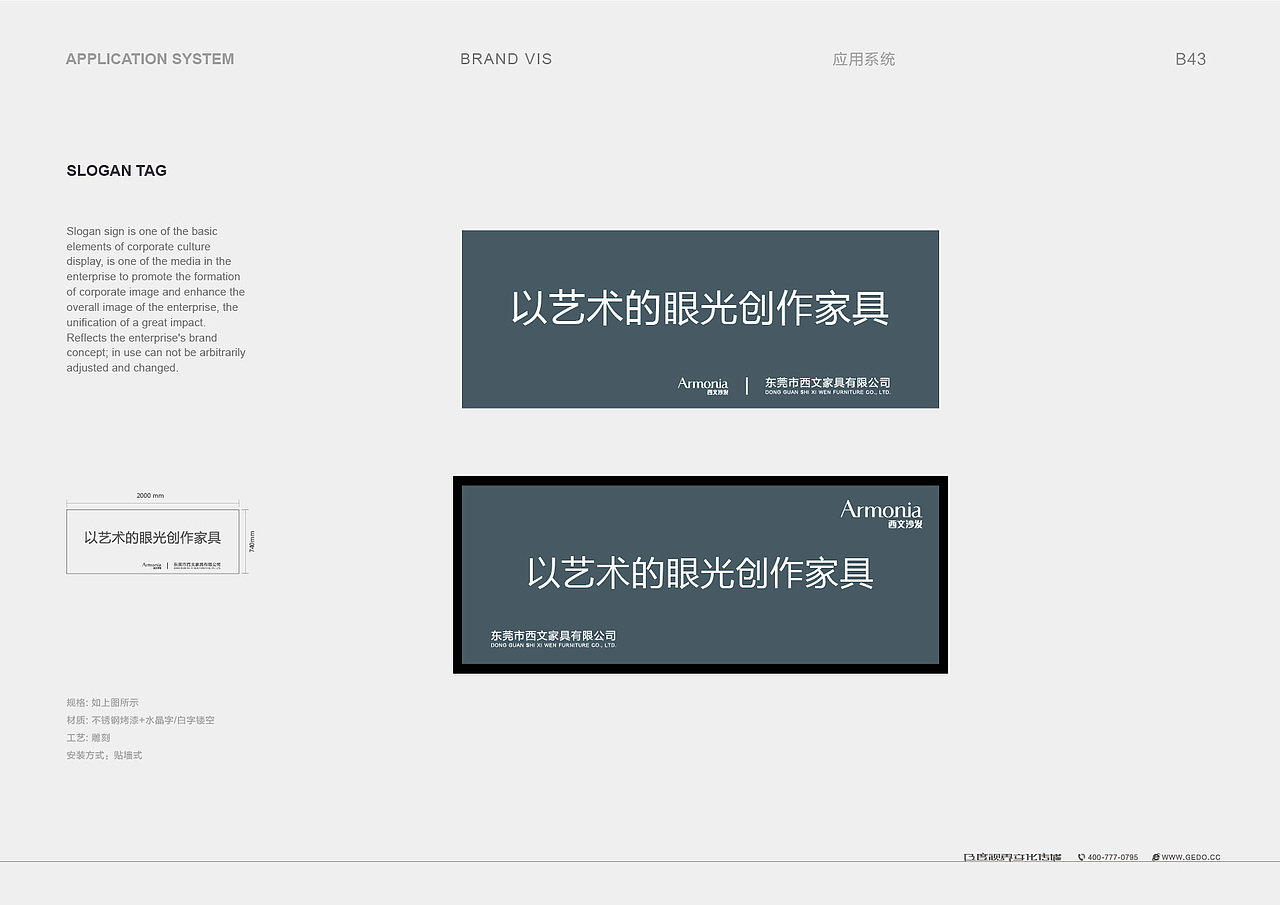
Task: Click the slogan text in the upper sign
Action: (700, 308)
